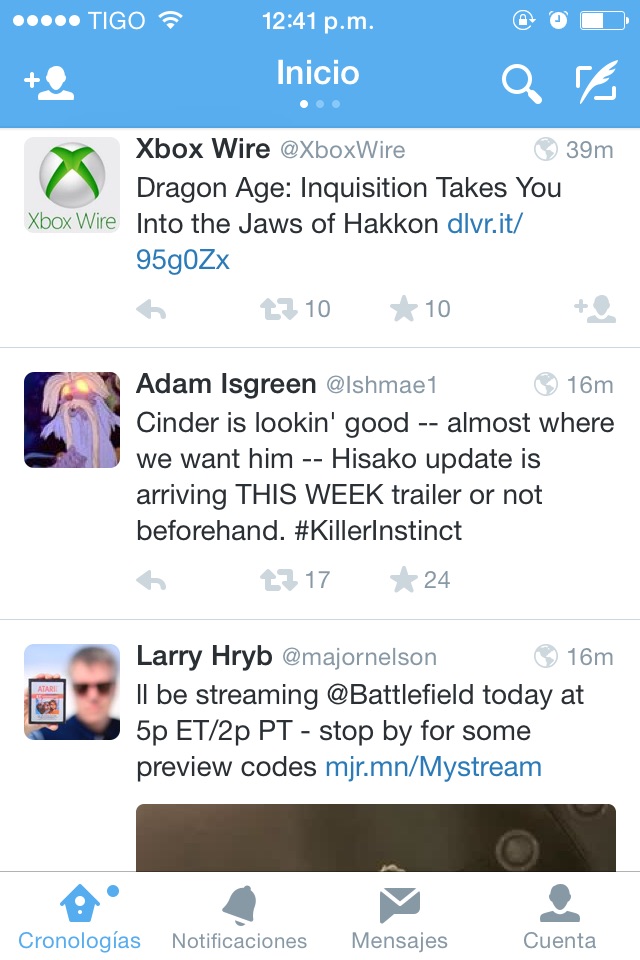Reply to the Xbox Wire tweet
This screenshot has width=640, height=960.
point(151,310)
